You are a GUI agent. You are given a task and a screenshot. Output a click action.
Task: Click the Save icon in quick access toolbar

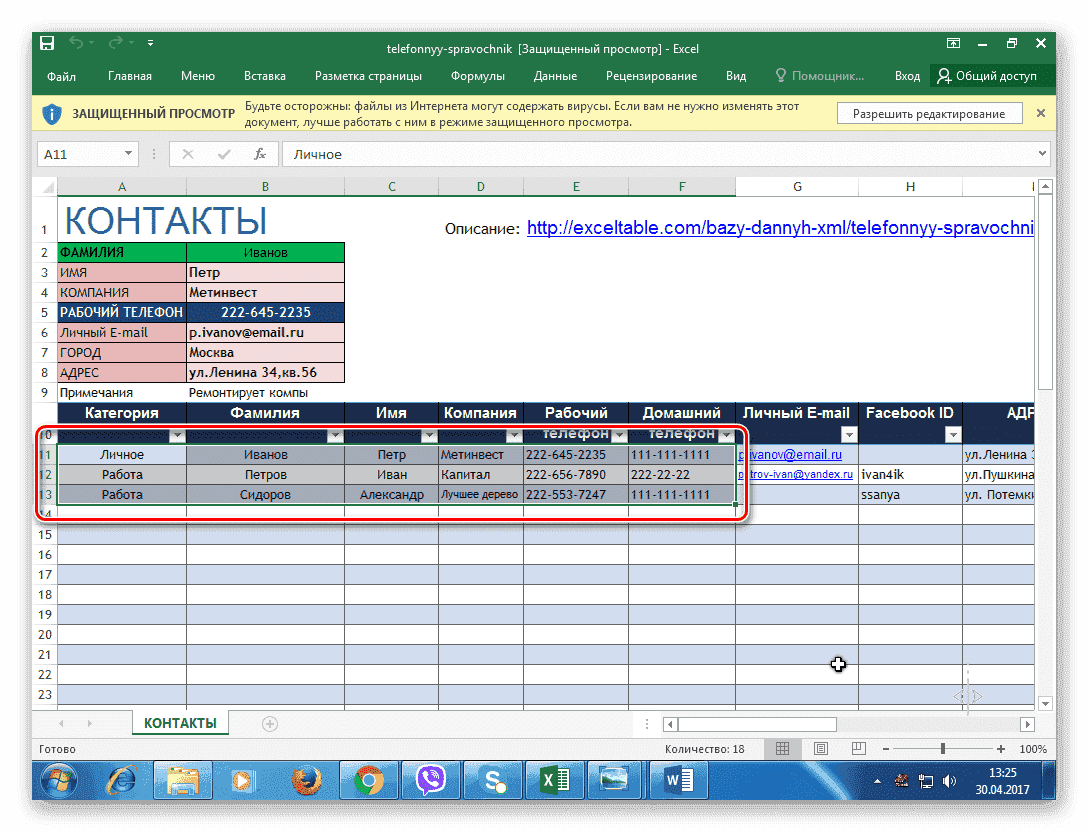46,42
